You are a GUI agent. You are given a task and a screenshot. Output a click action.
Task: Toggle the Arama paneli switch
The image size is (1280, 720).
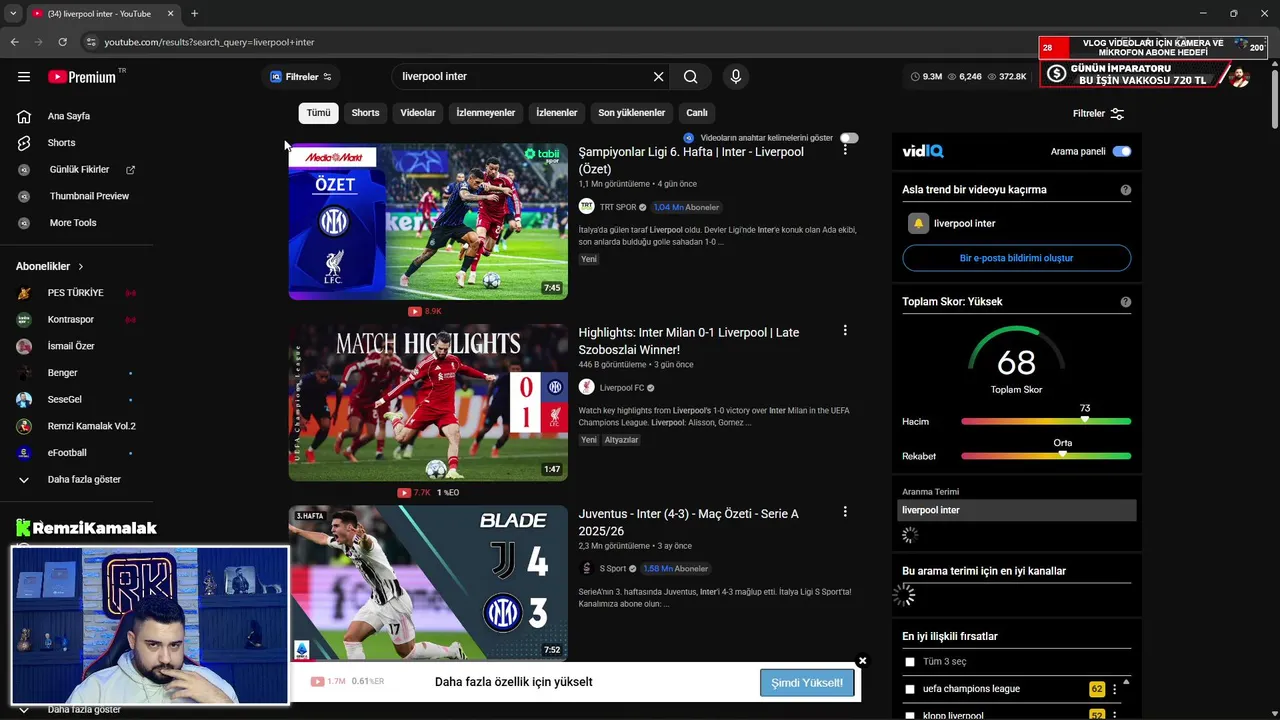[1121, 152]
